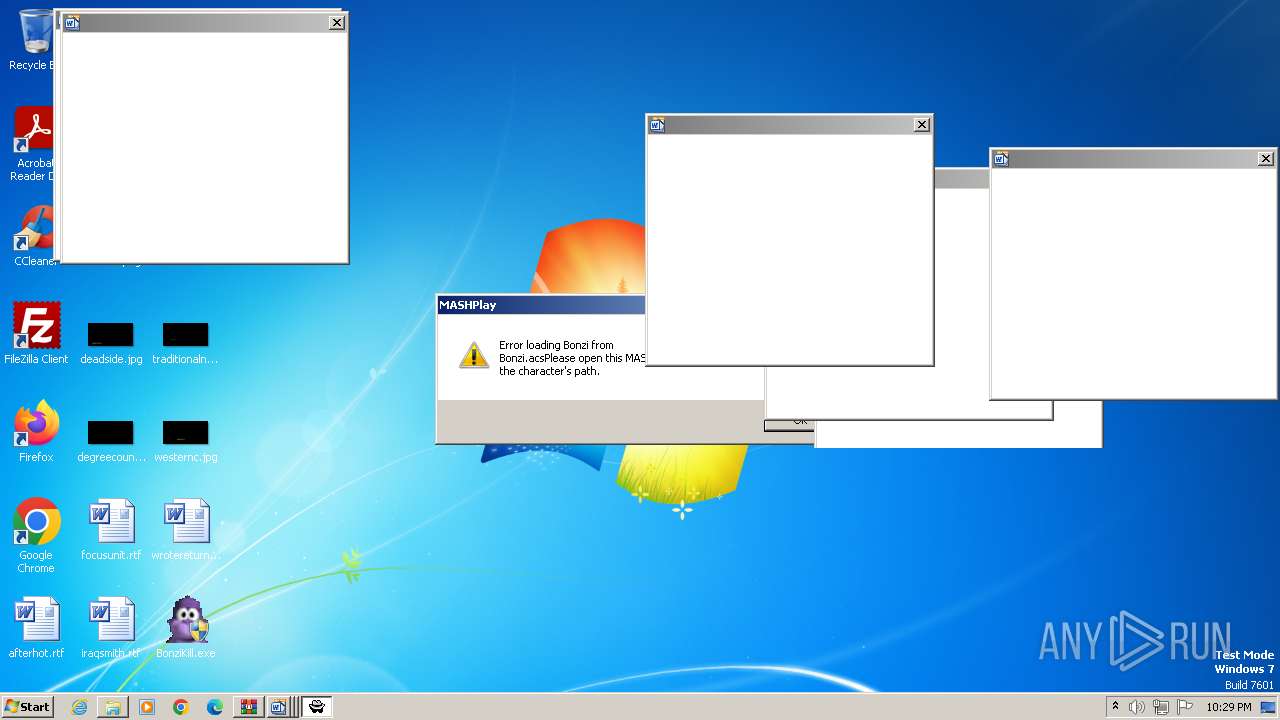The height and width of the screenshot is (720, 1280).
Task: Select the deadside.jpg file
Action: 111,343
